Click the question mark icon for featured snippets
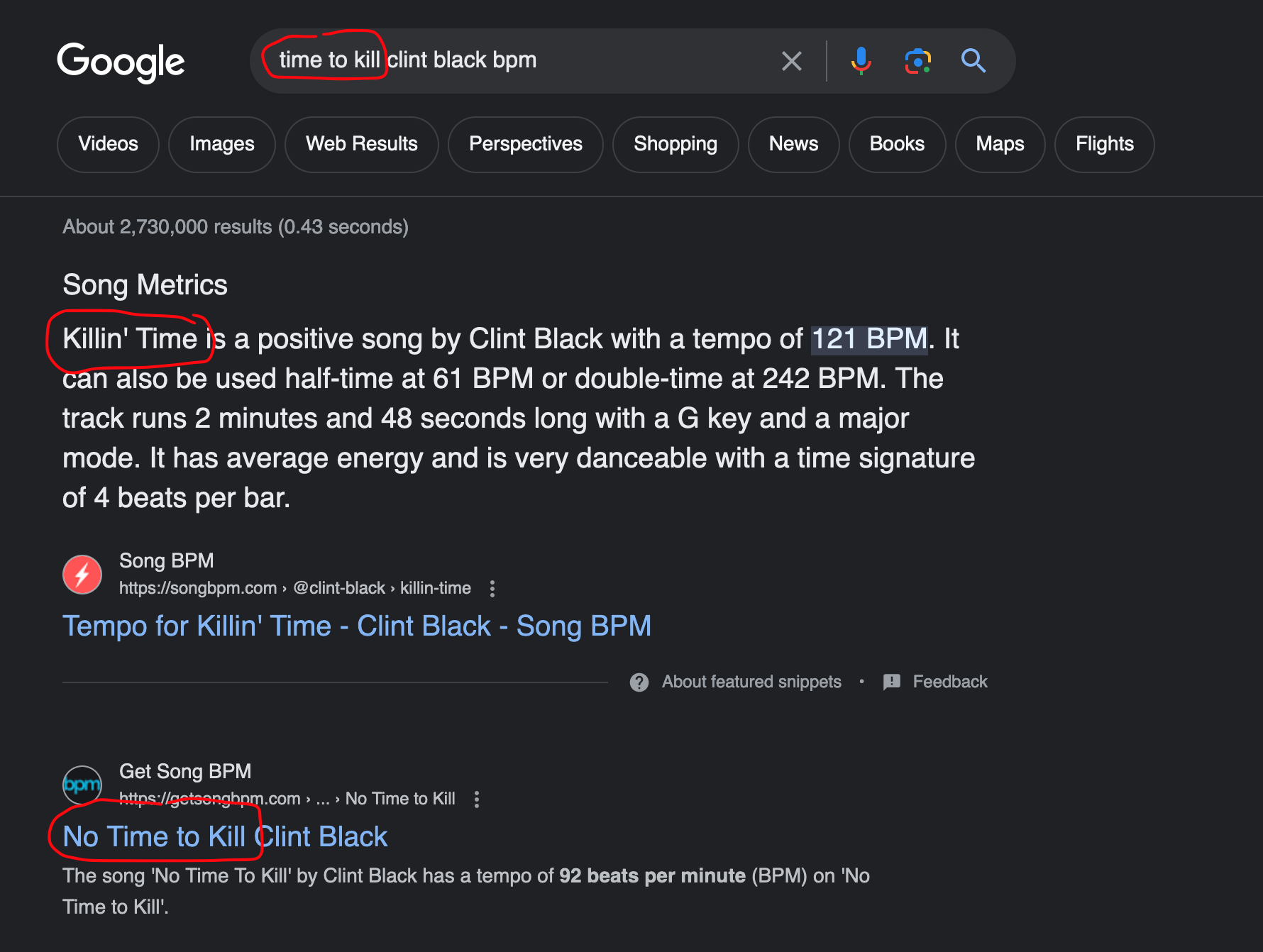This screenshot has width=1263, height=952. 639,682
